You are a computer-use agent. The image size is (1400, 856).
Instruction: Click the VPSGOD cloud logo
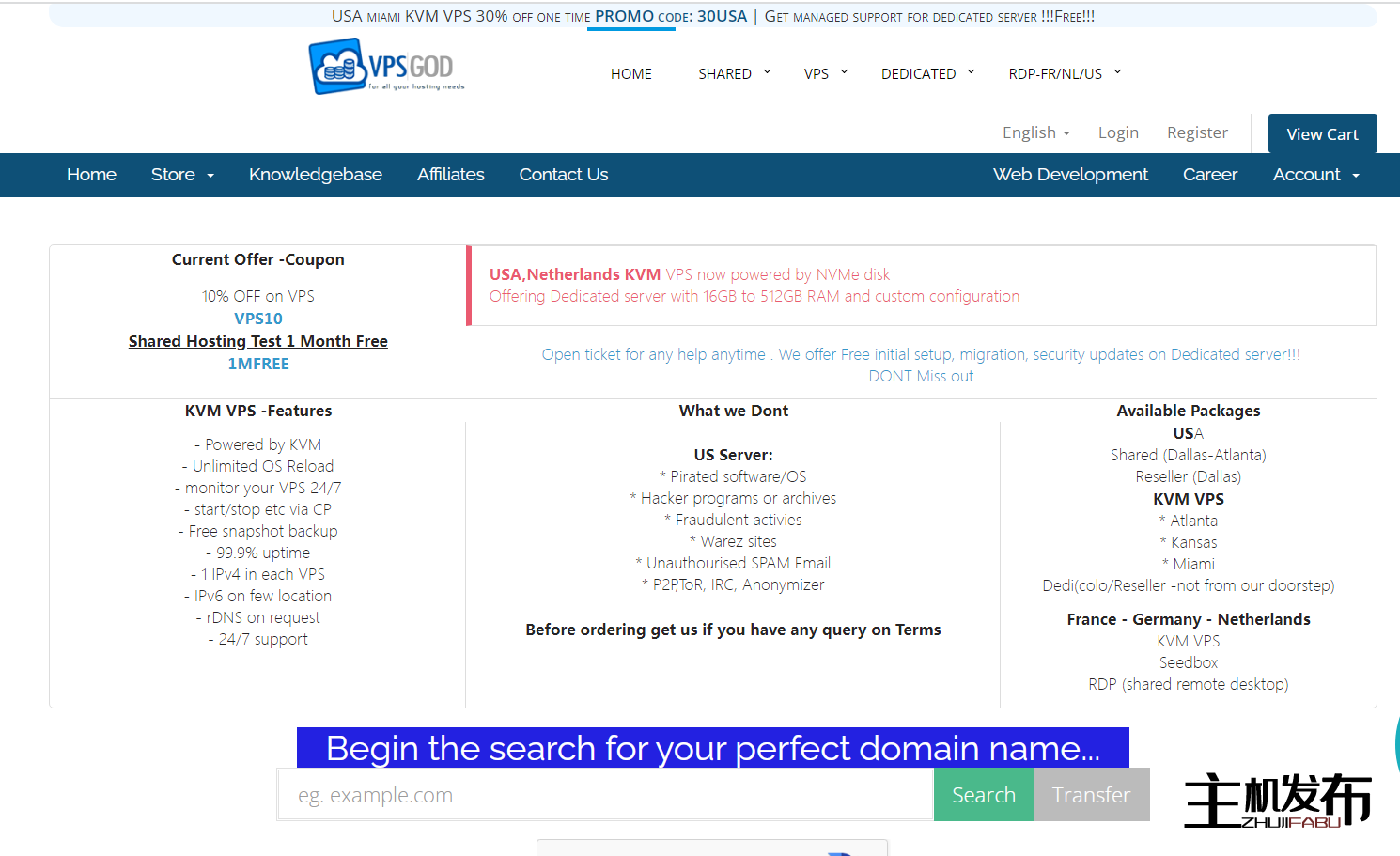(386, 67)
